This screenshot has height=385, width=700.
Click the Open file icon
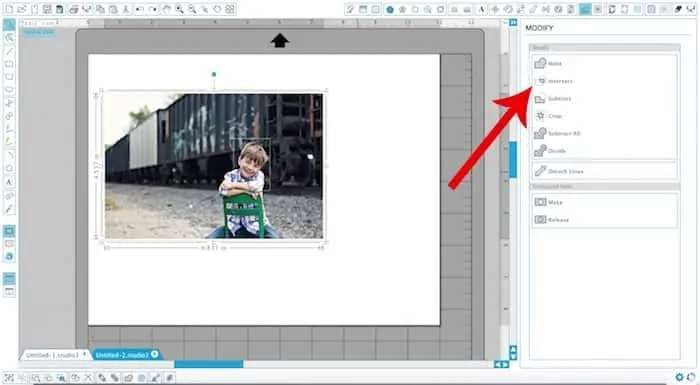click(22, 9)
